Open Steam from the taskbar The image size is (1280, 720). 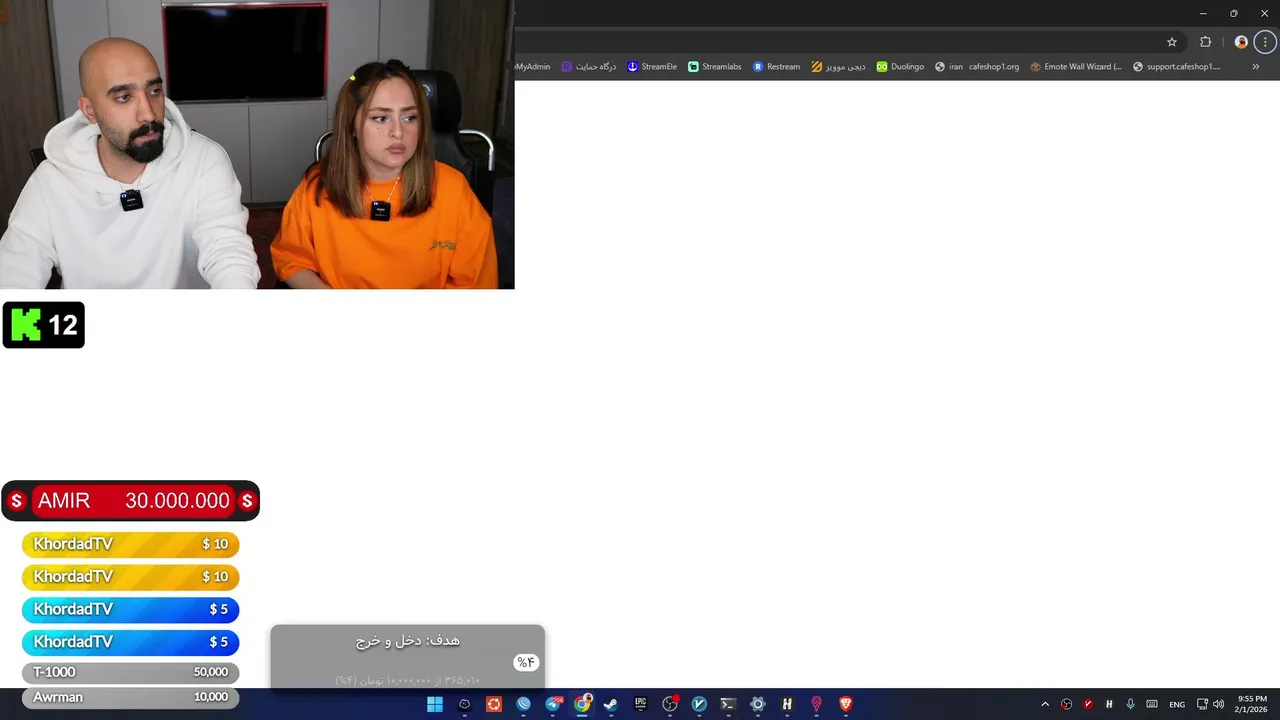click(611, 704)
